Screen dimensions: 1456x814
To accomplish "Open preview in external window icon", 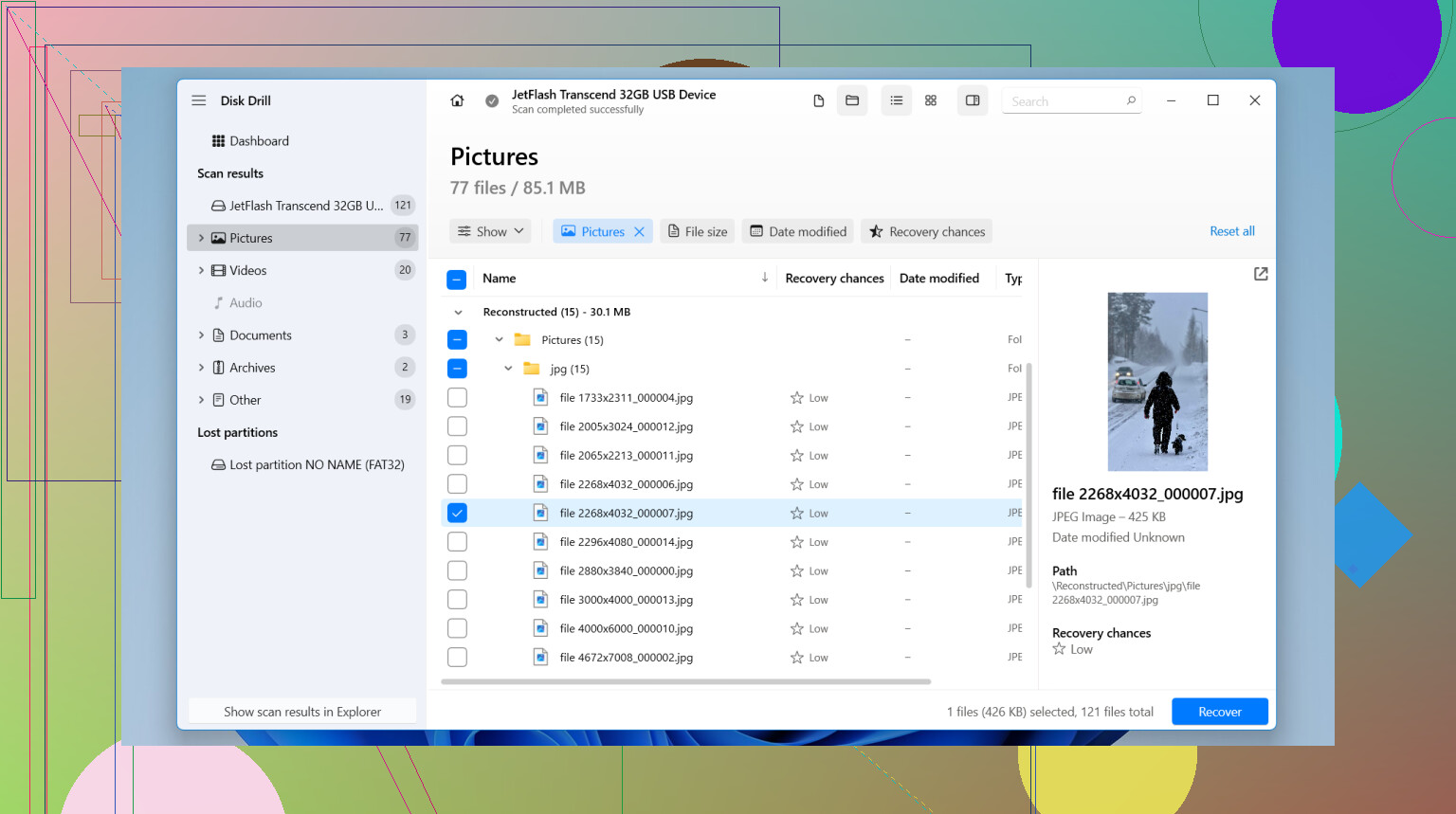I will 1261,274.
